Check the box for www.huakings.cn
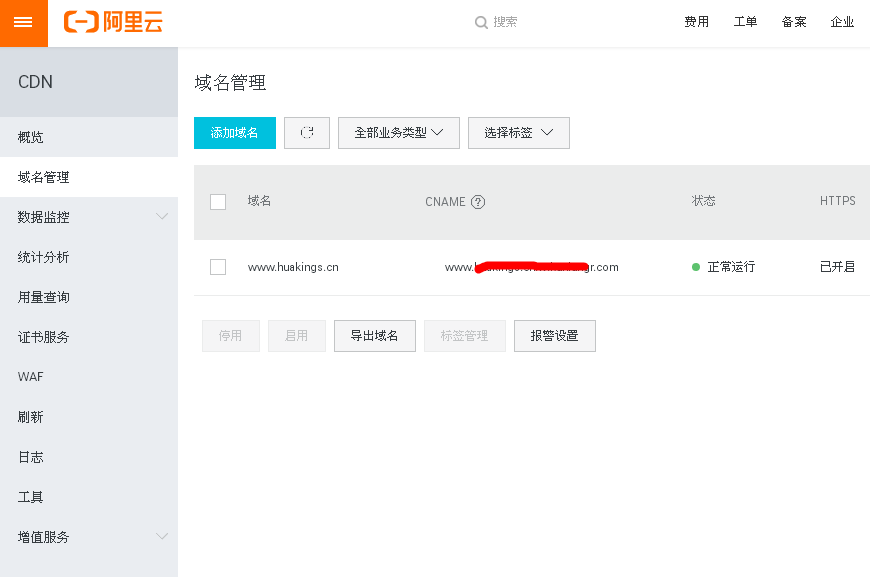 [x=218, y=267]
